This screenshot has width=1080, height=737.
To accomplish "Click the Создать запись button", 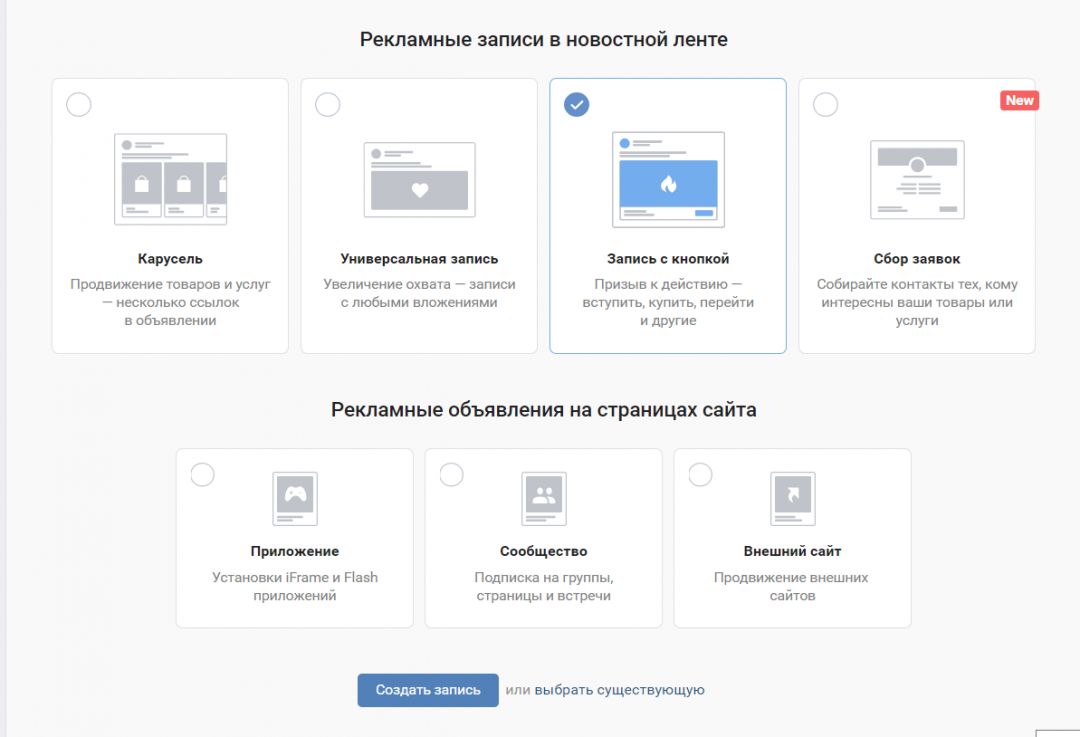I will pyautogui.click(x=428, y=689).
